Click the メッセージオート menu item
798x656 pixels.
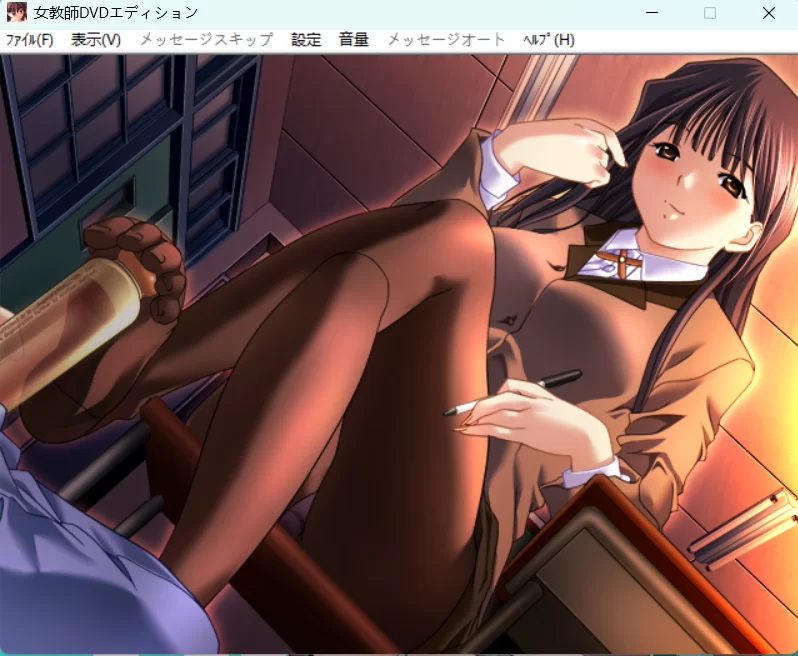tap(446, 40)
